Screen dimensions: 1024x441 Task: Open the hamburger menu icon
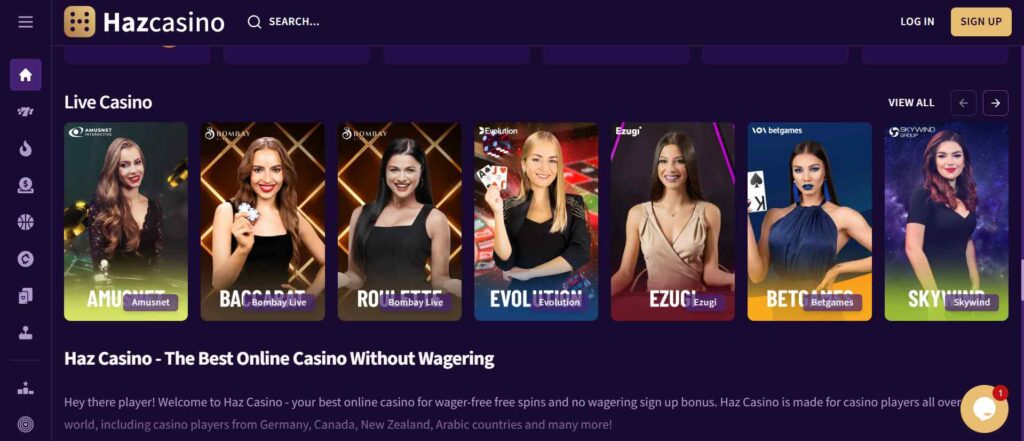pos(25,22)
